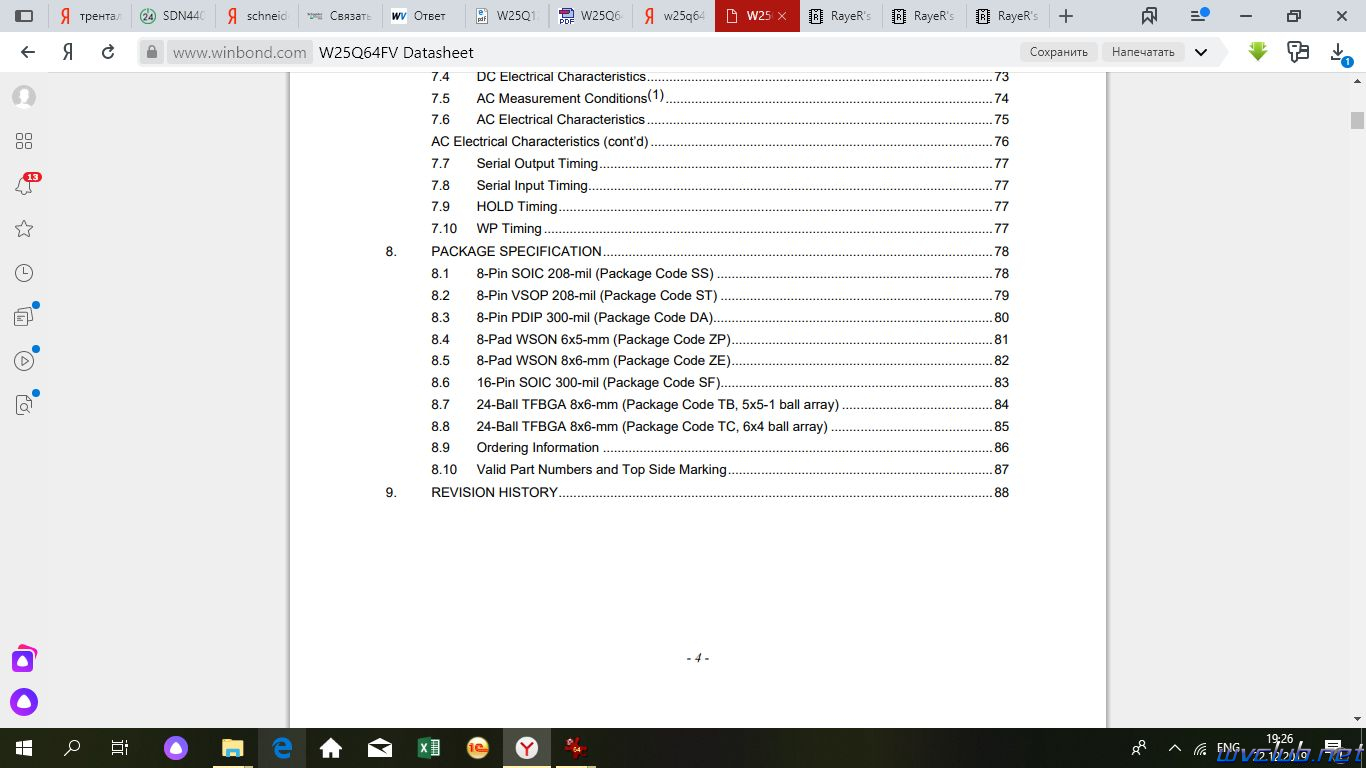Click the Сохранить button
The height and width of the screenshot is (768, 1366).
click(1058, 52)
